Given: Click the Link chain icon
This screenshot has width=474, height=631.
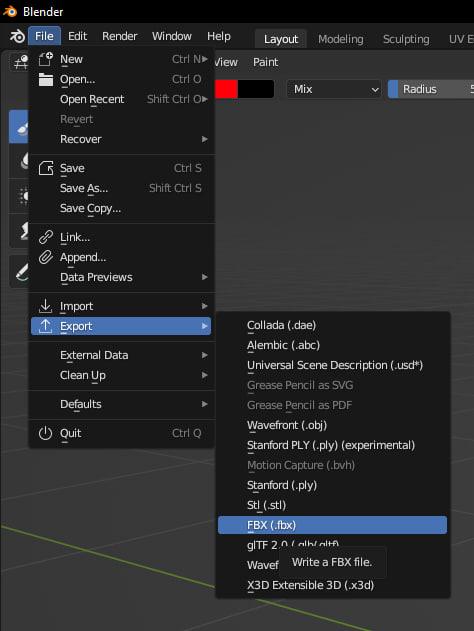Looking at the screenshot, I should [x=45, y=237].
